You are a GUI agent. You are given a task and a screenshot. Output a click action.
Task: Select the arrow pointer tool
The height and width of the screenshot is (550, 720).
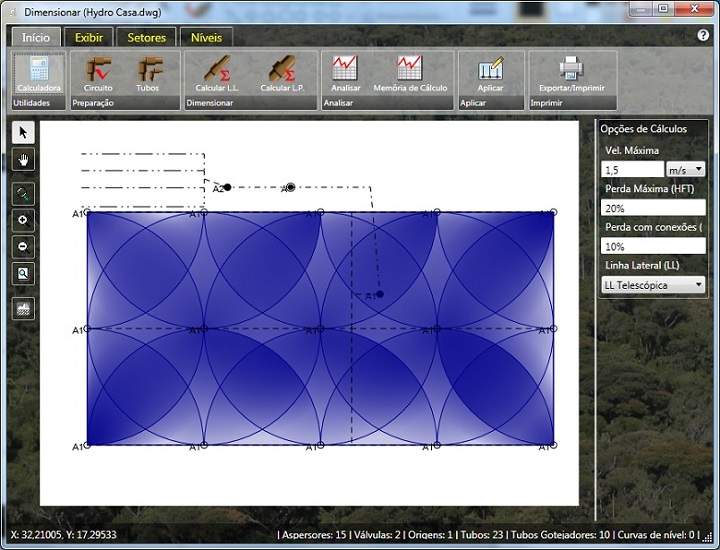[x=24, y=133]
